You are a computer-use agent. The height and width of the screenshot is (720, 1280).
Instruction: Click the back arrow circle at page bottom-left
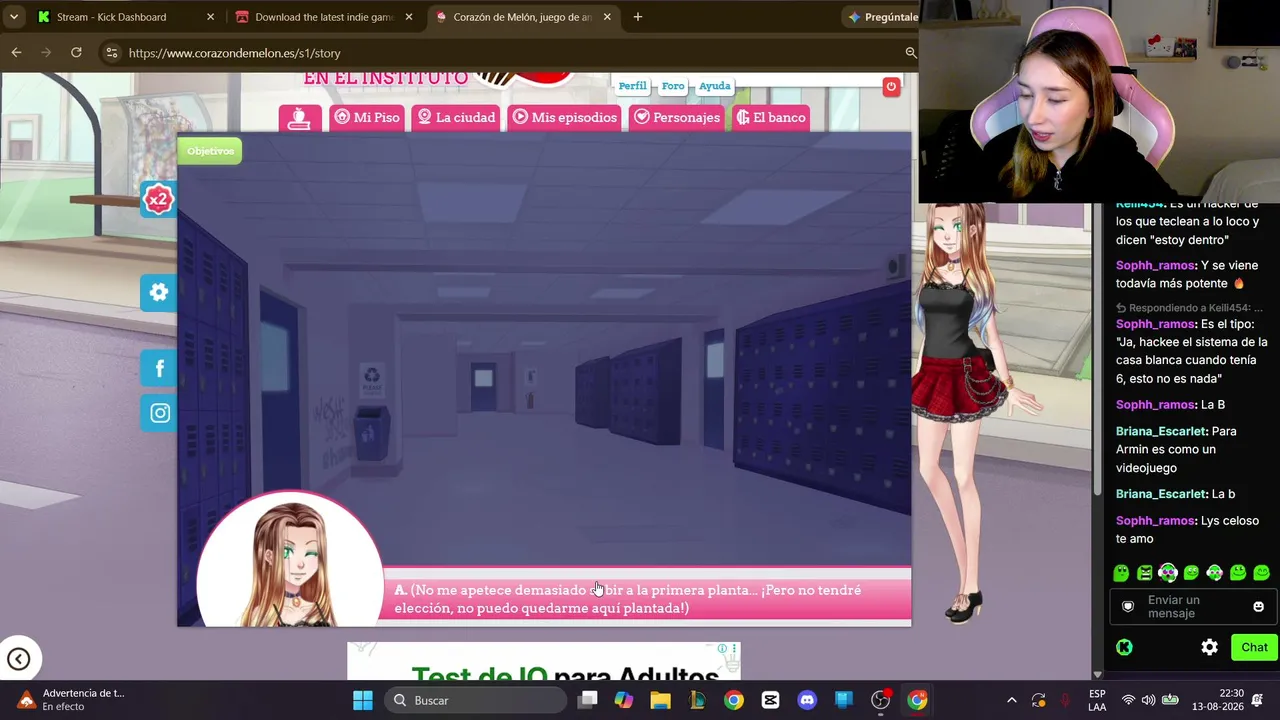click(19, 658)
